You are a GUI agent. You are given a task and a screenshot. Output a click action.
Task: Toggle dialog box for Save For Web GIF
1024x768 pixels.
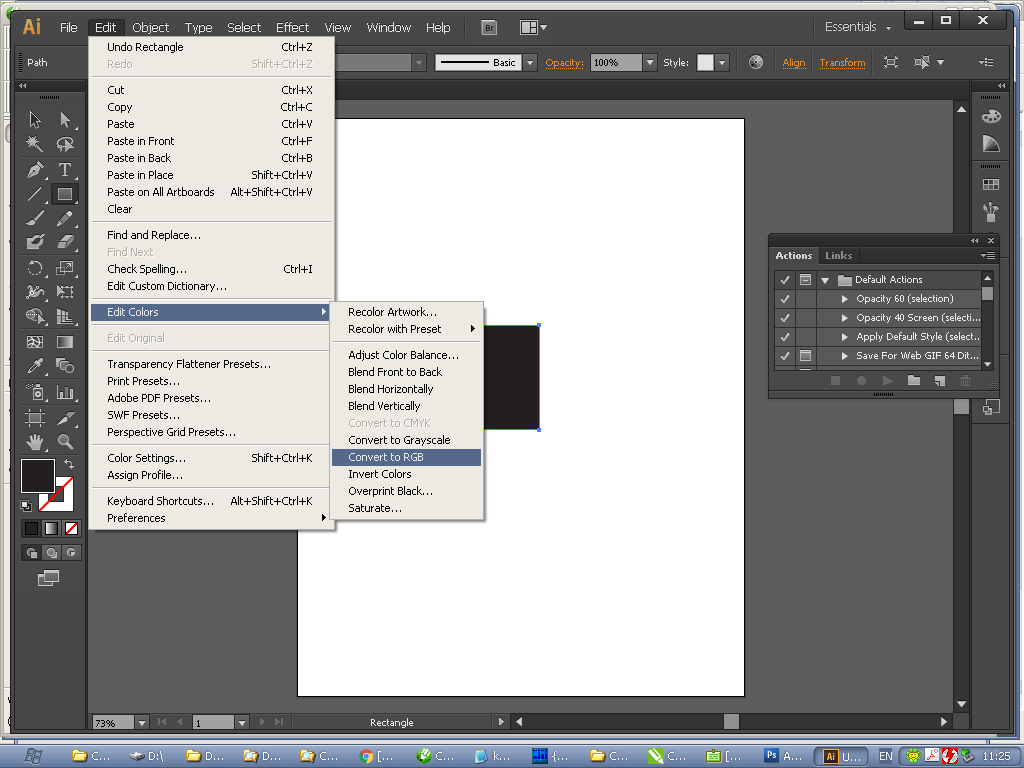tap(806, 355)
